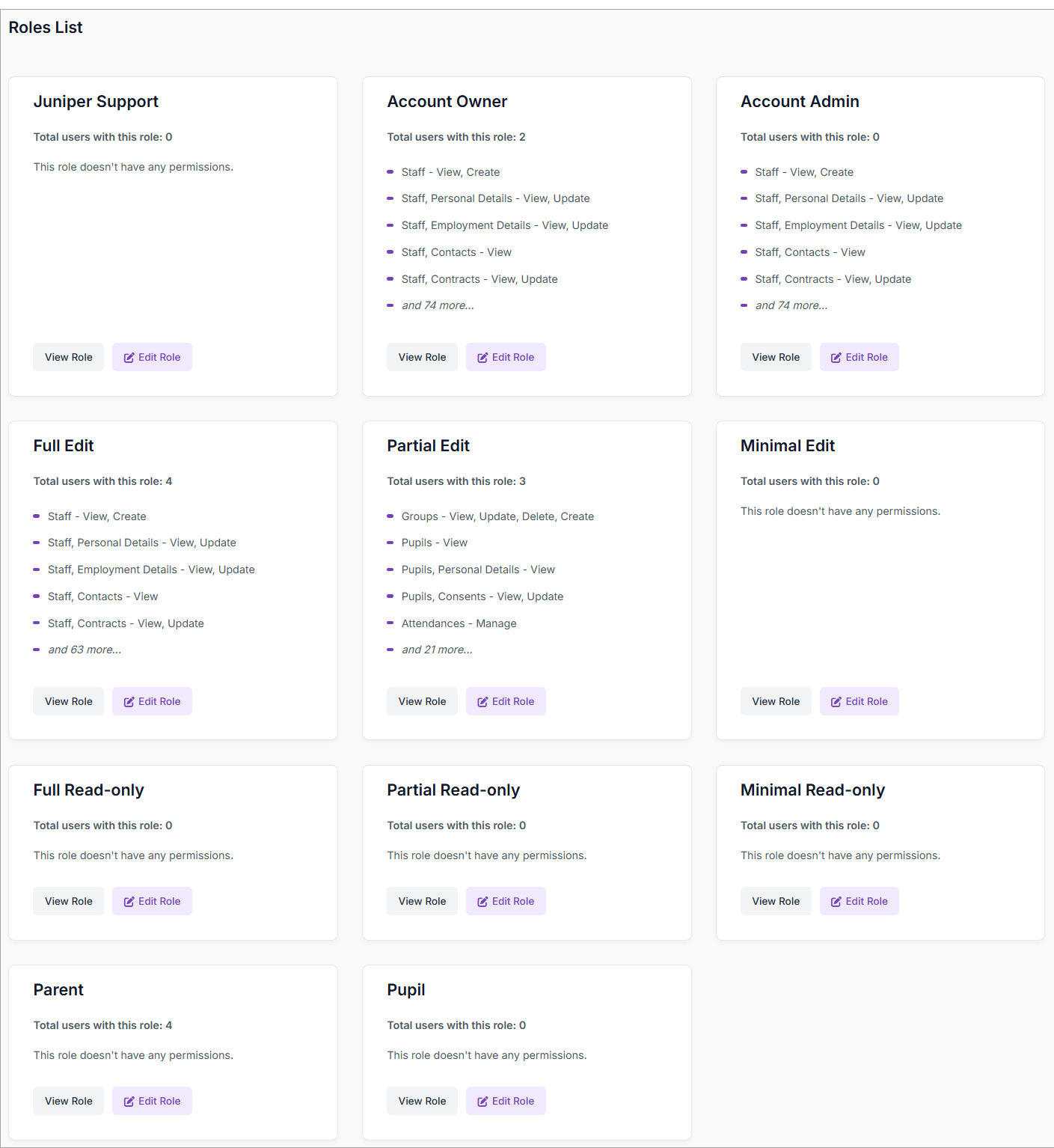View the Account Owner role

point(422,357)
